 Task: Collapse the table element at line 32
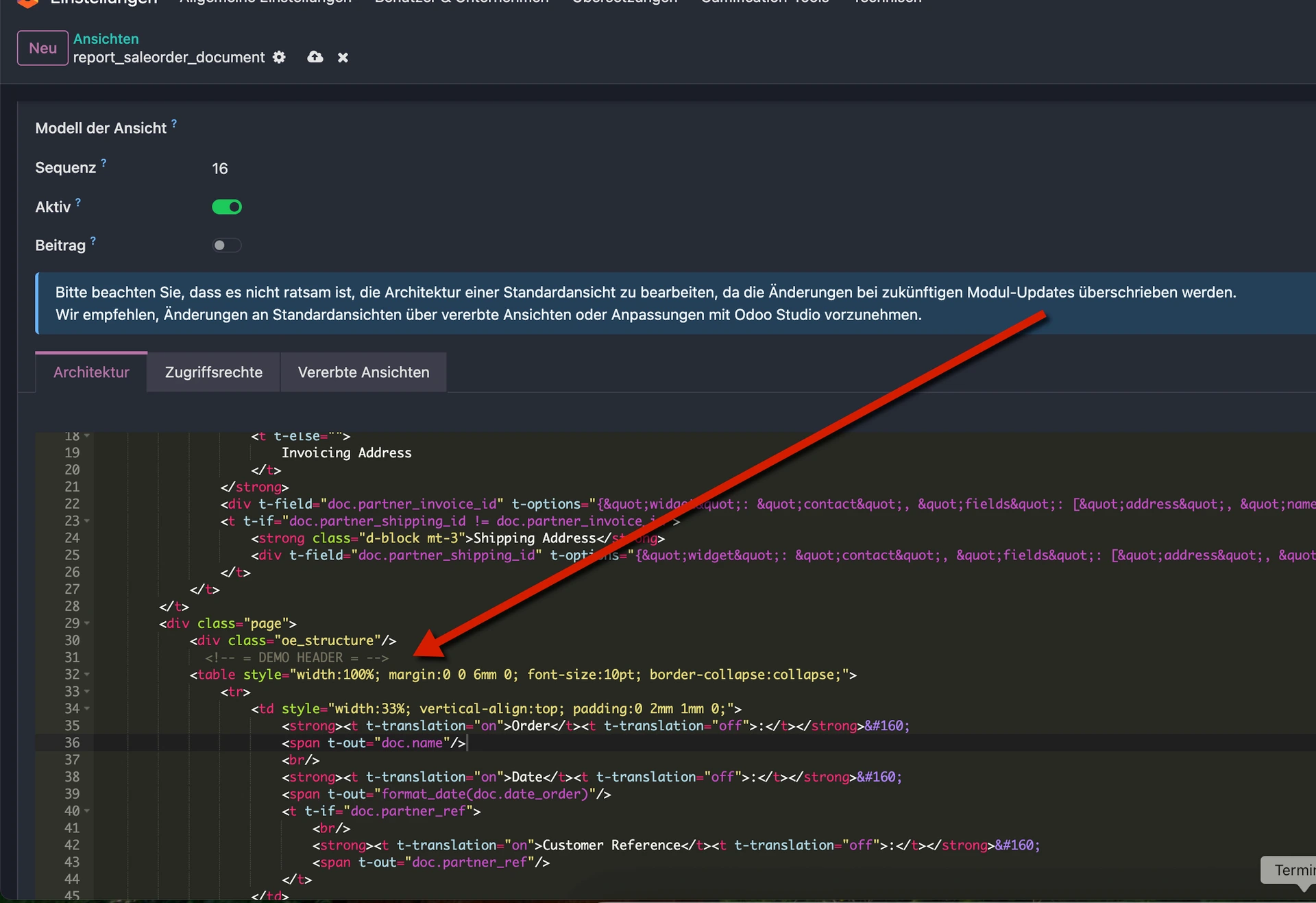[86, 675]
